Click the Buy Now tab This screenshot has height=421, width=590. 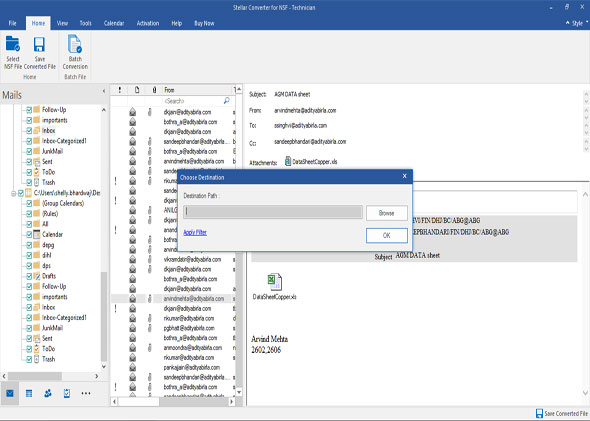(204, 23)
